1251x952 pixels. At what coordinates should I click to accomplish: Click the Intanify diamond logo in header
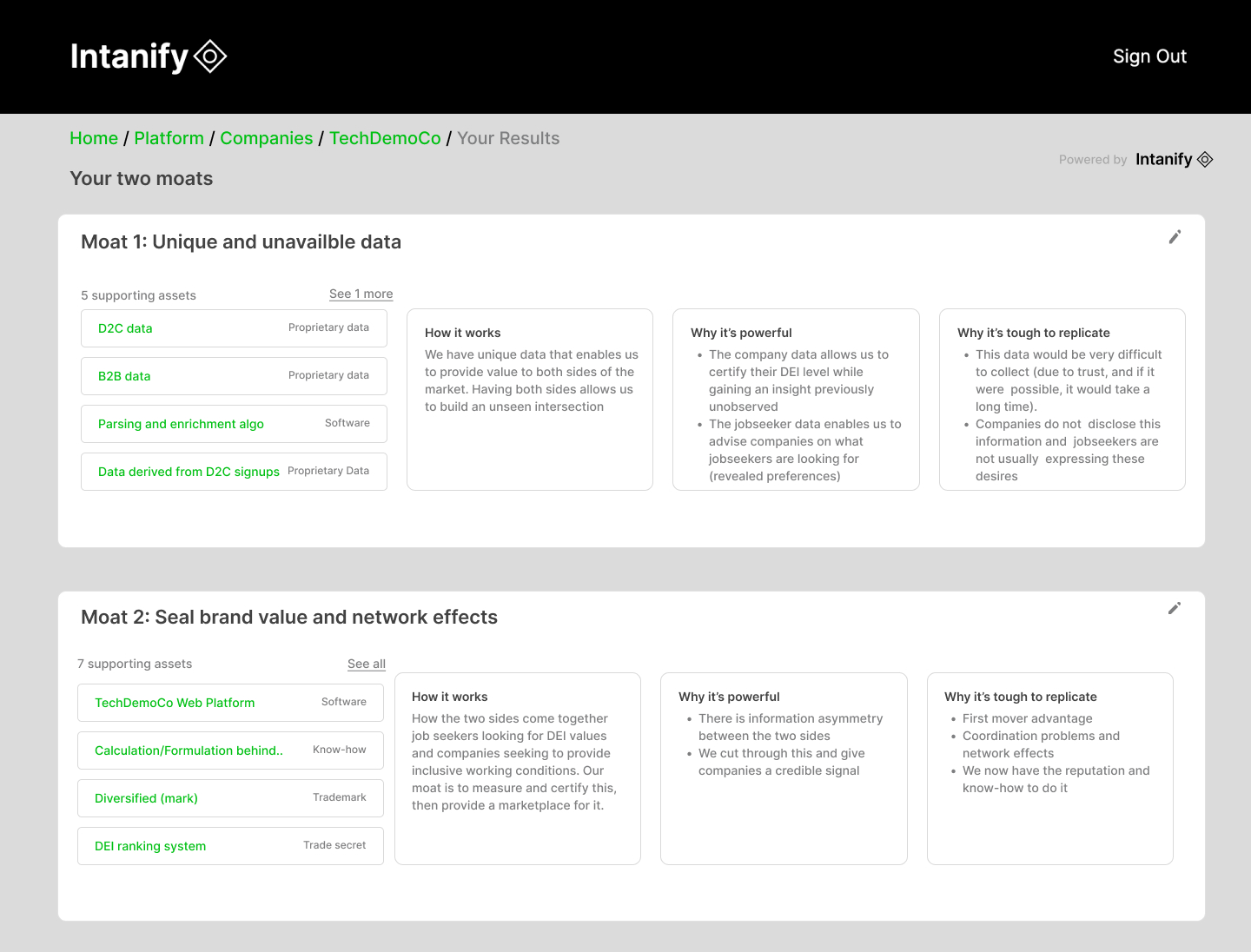click(210, 56)
